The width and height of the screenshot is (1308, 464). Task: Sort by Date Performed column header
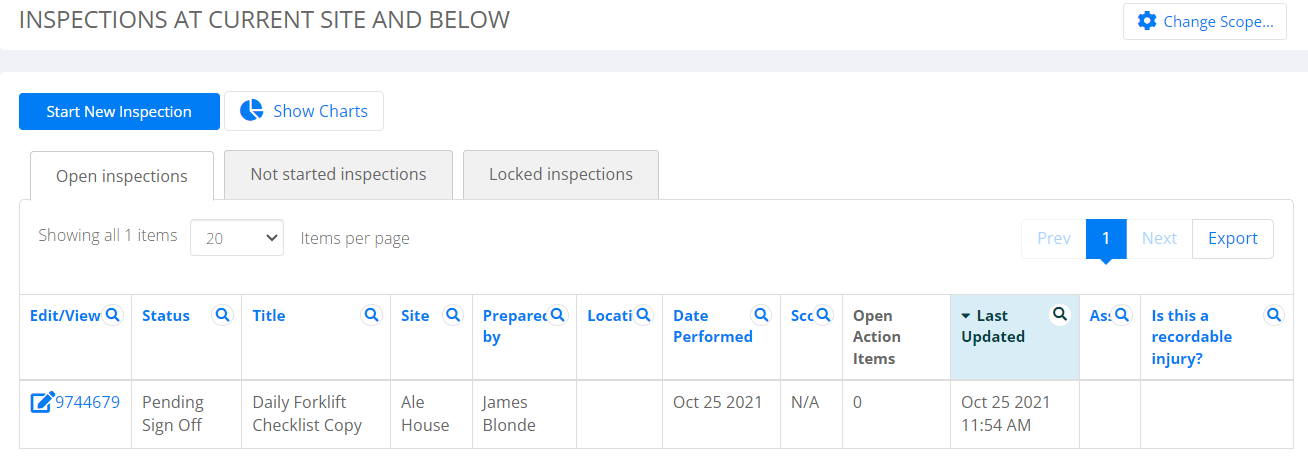pos(713,326)
